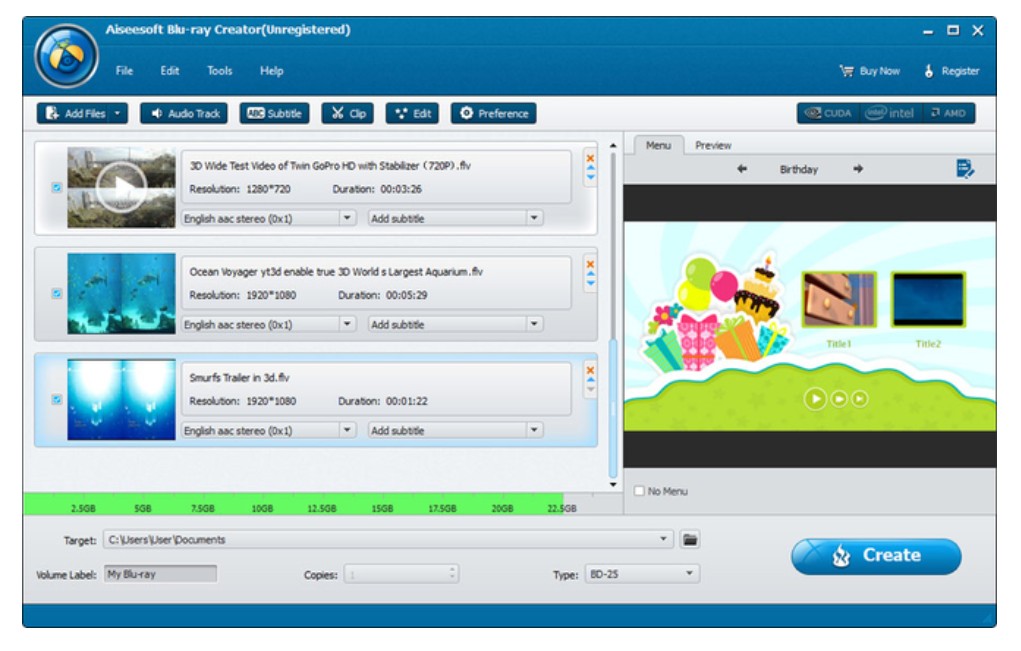This screenshot has width=1021, height=651.
Task: Click the rightmost circular button in the menu preview
Action: pos(860,398)
